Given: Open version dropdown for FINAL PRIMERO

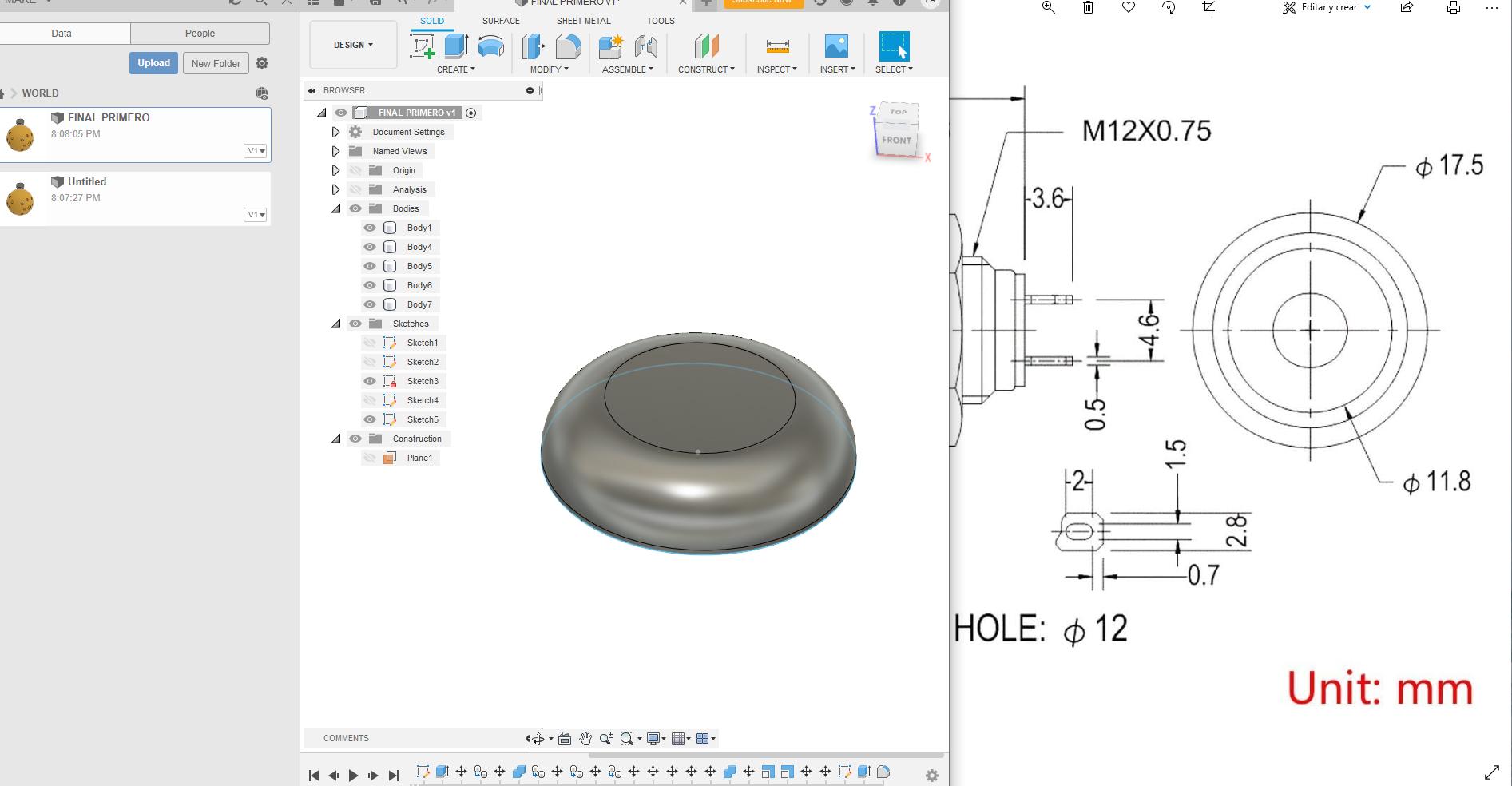Looking at the screenshot, I should click(x=256, y=151).
